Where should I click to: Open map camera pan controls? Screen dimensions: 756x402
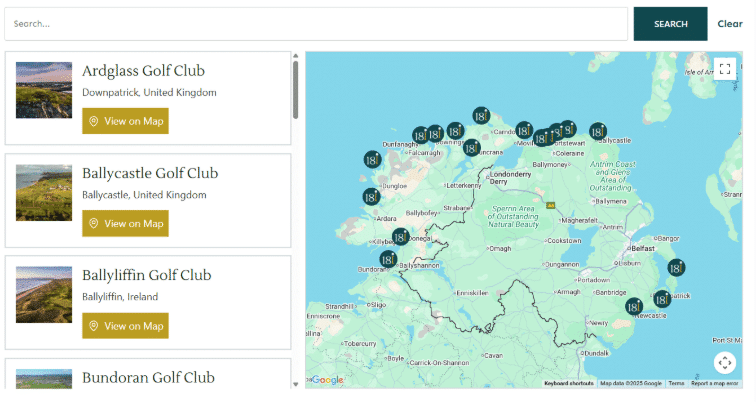coord(725,362)
